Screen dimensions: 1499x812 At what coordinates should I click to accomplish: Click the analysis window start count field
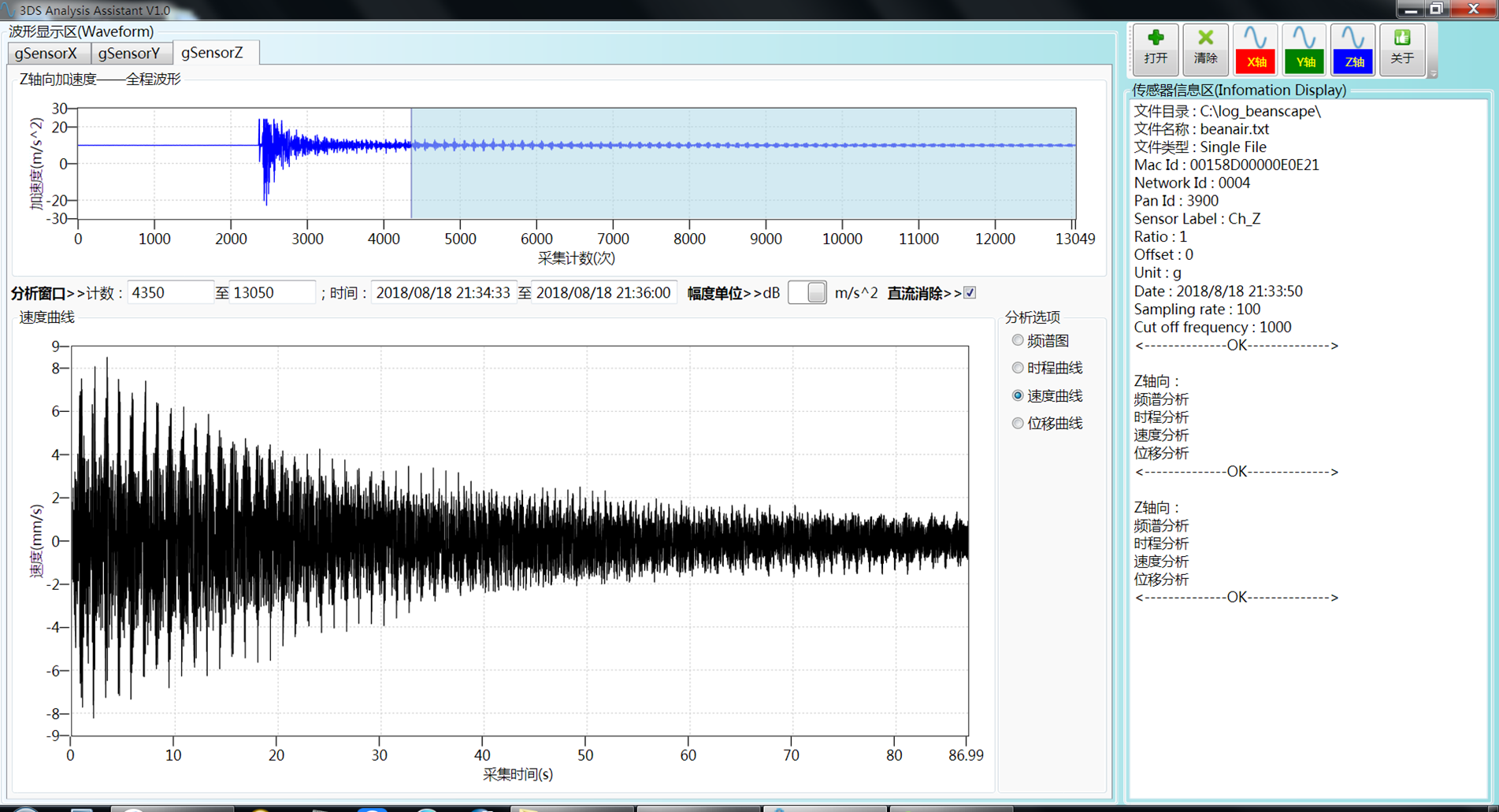(169, 293)
